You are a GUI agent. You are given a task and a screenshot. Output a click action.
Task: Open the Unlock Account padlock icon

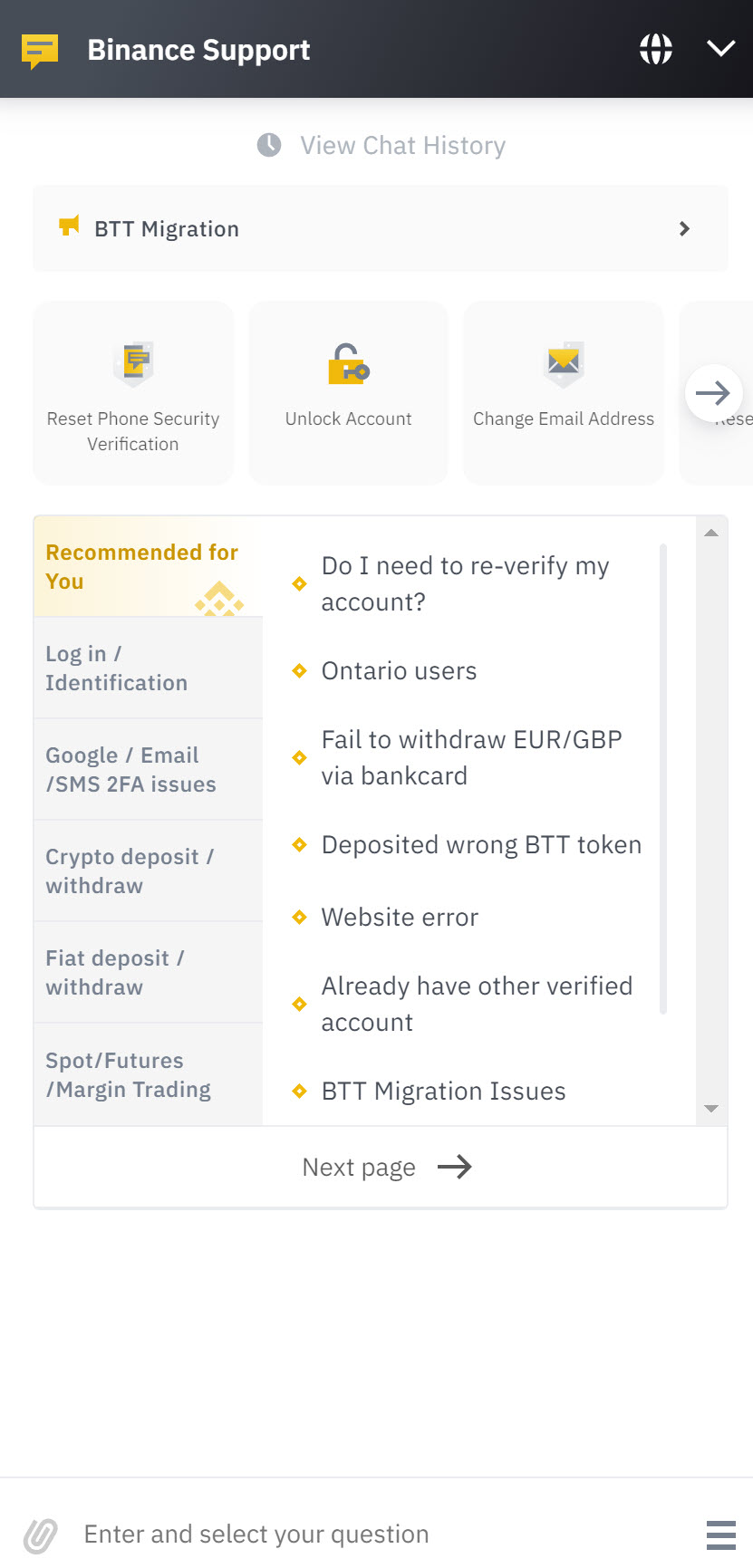pos(349,364)
